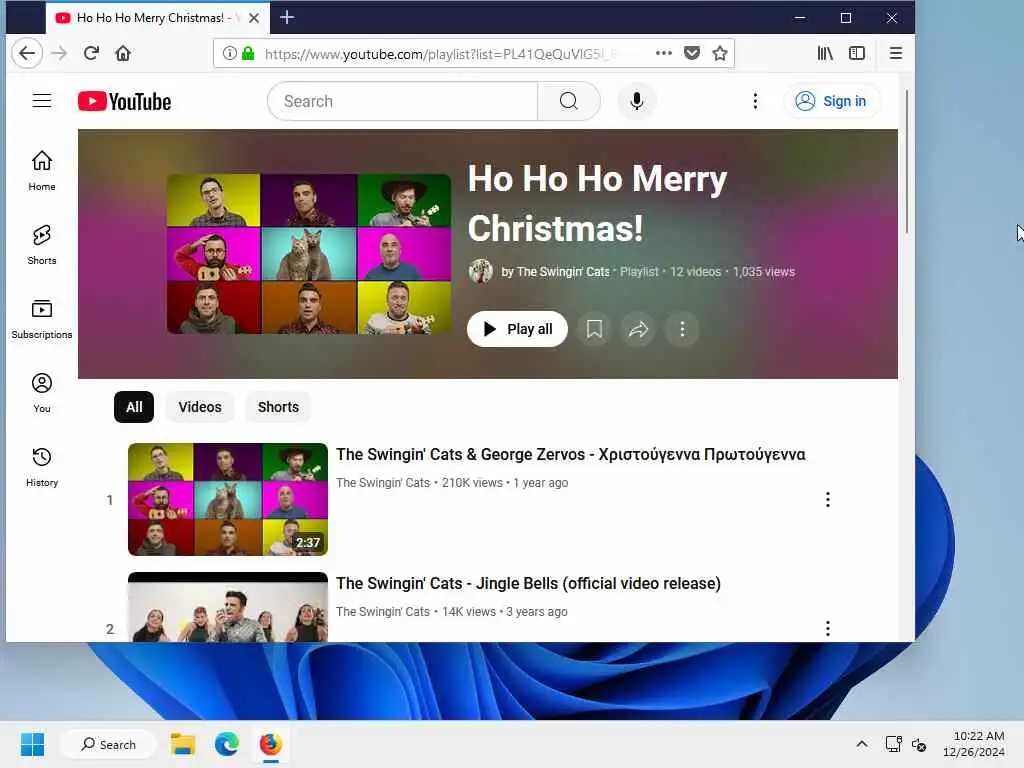Viewport: 1024px width, 768px height.
Task: Open taskbar clock and date
Action: (x=973, y=744)
